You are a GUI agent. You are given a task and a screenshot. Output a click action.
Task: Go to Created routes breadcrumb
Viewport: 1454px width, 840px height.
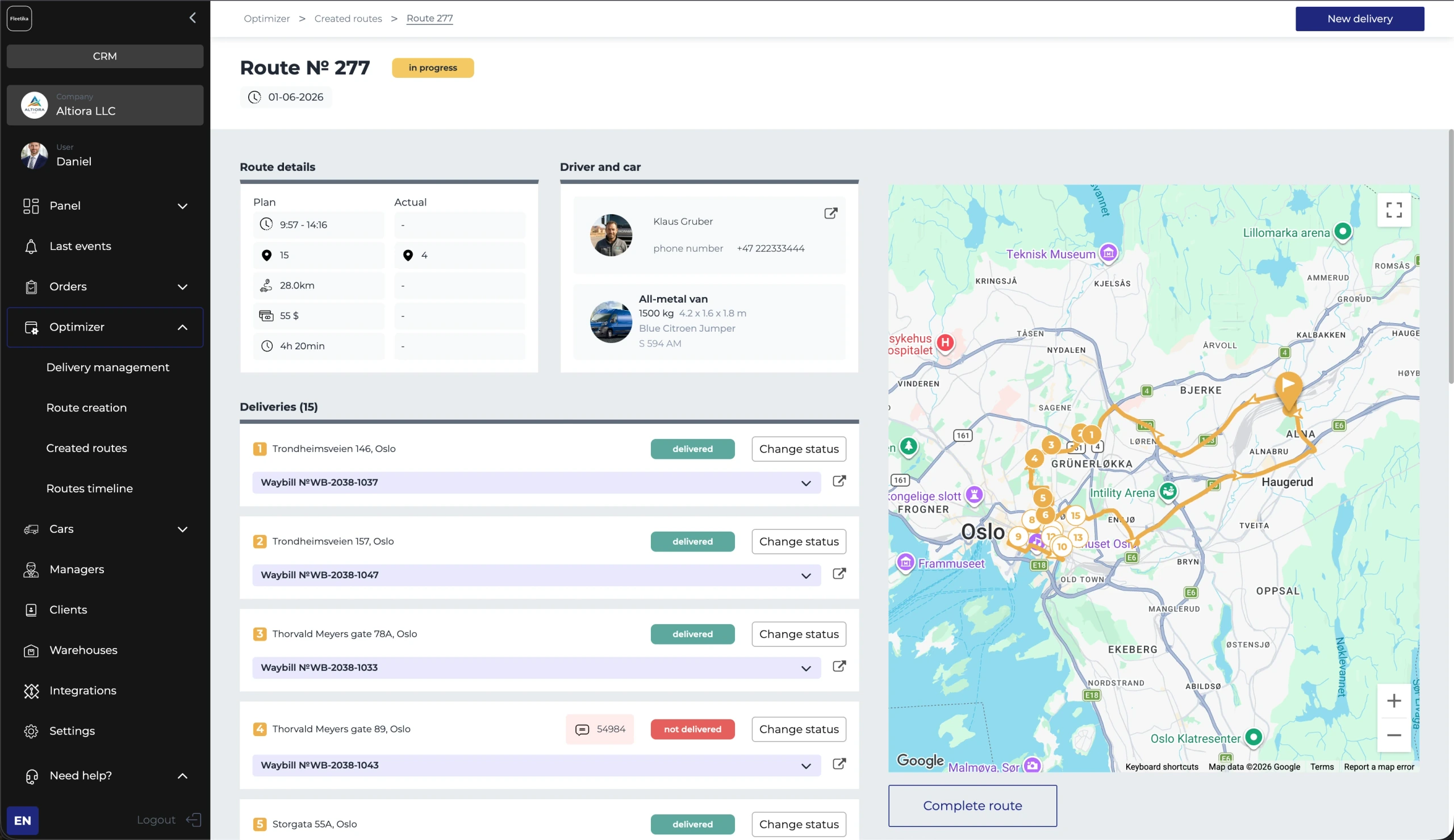(x=348, y=19)
